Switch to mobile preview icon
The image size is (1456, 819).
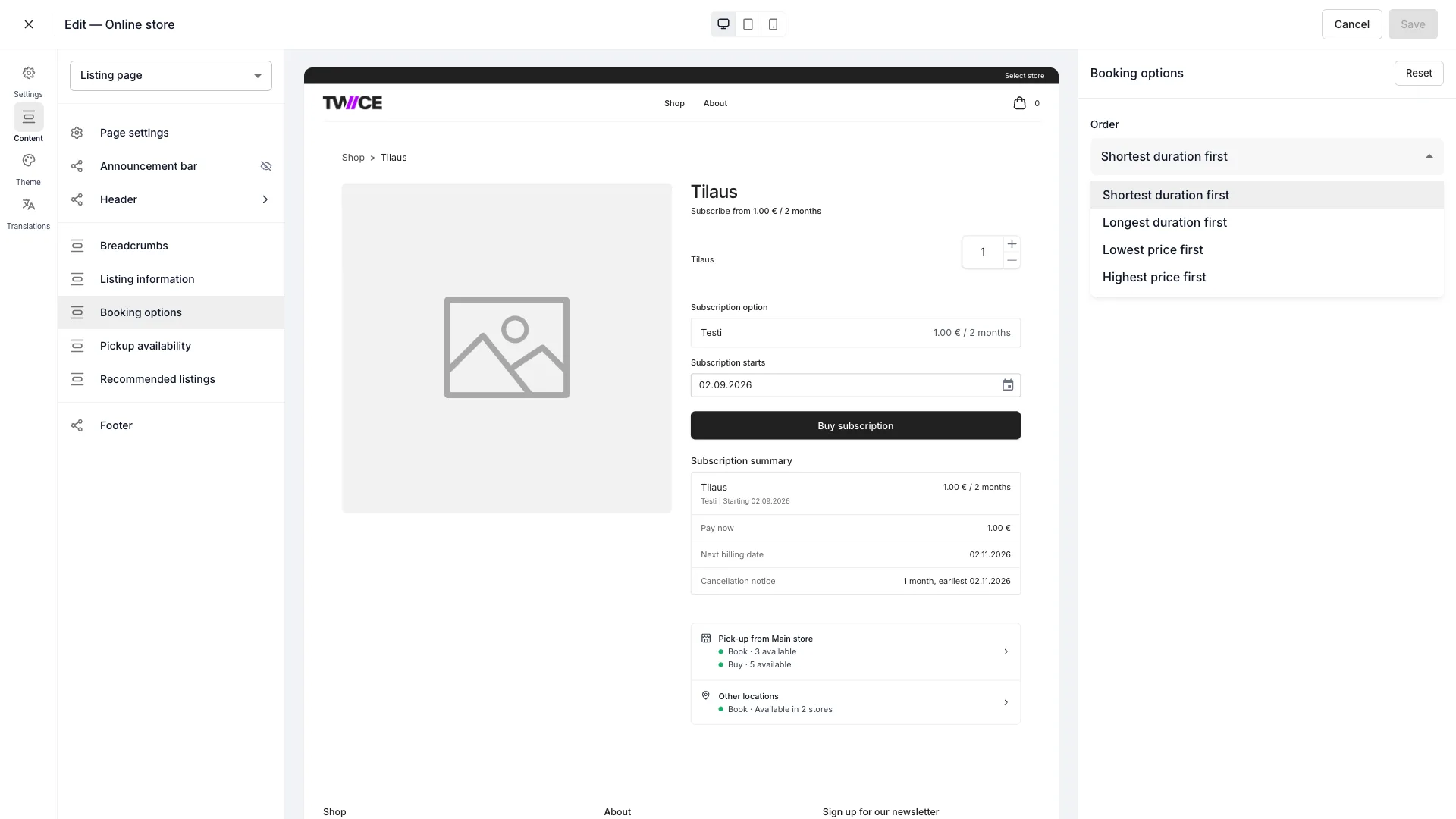(x=773, y=24)
